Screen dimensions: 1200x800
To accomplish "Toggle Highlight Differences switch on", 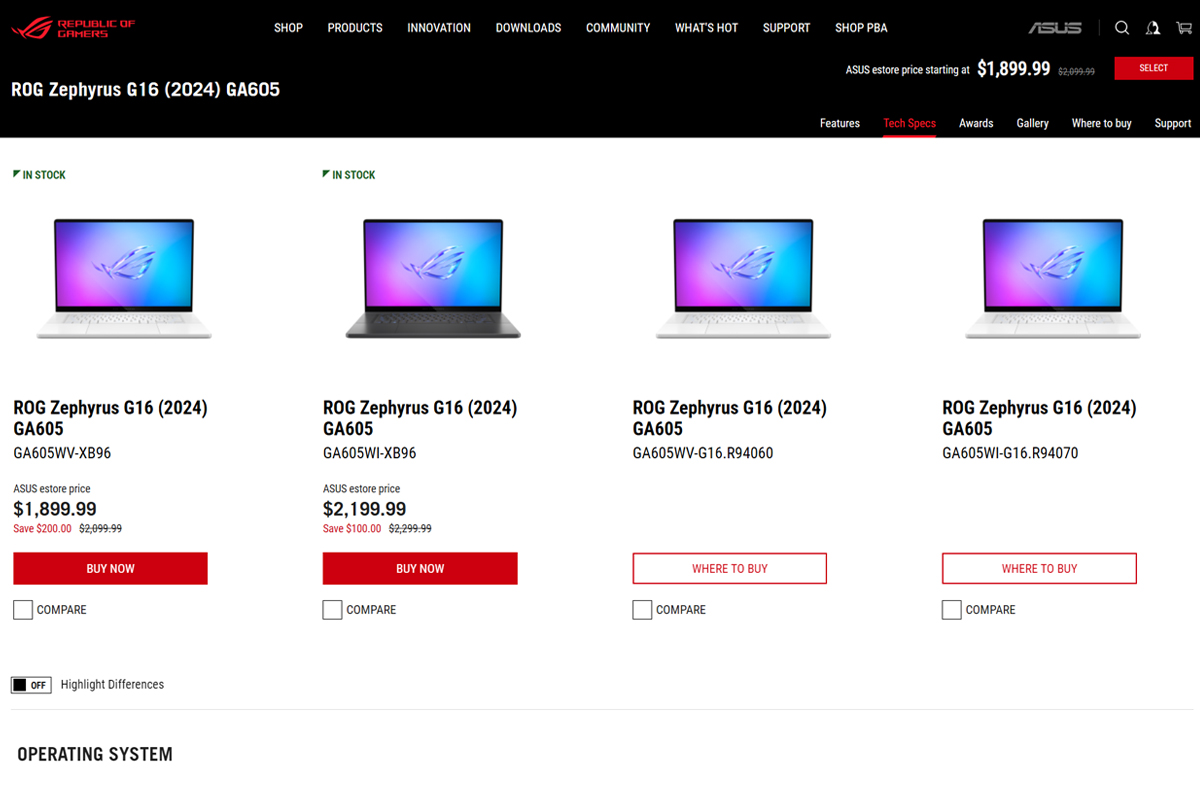I will click(31, 685).
